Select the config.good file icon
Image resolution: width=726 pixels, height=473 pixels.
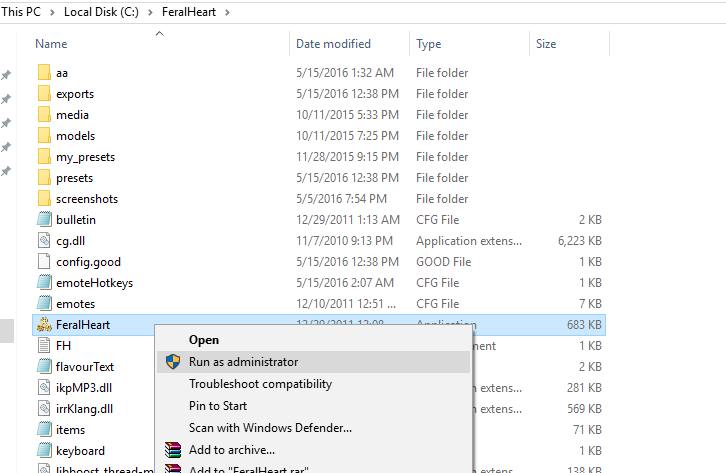44,262
